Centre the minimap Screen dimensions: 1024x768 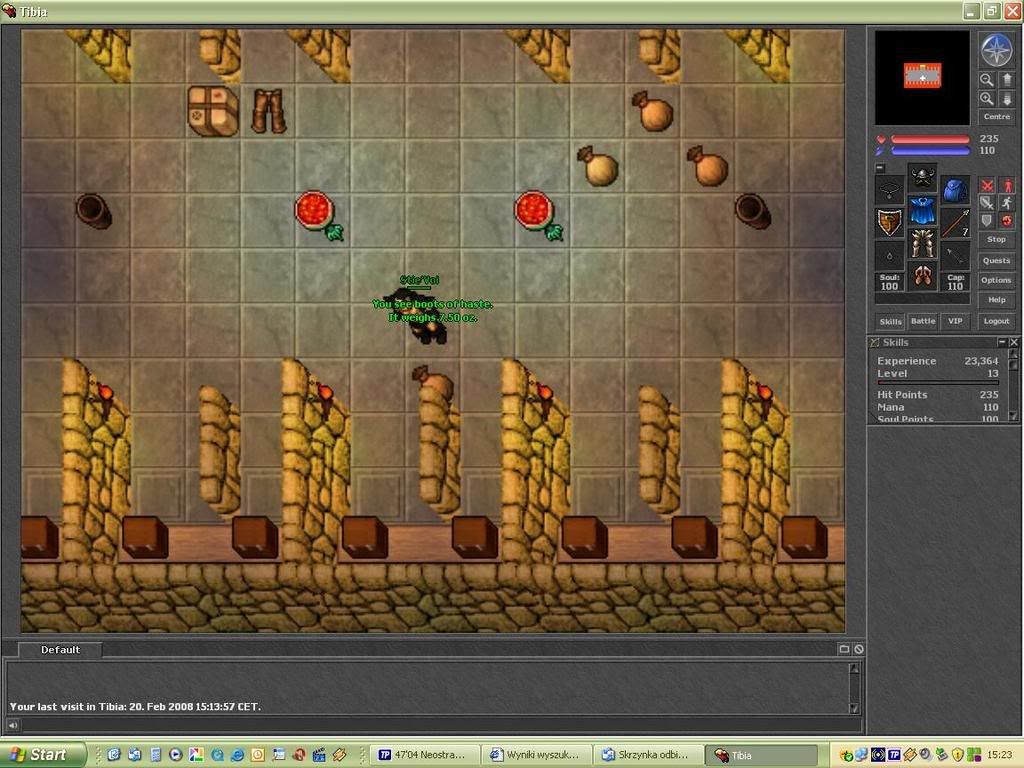pos(997,117)
